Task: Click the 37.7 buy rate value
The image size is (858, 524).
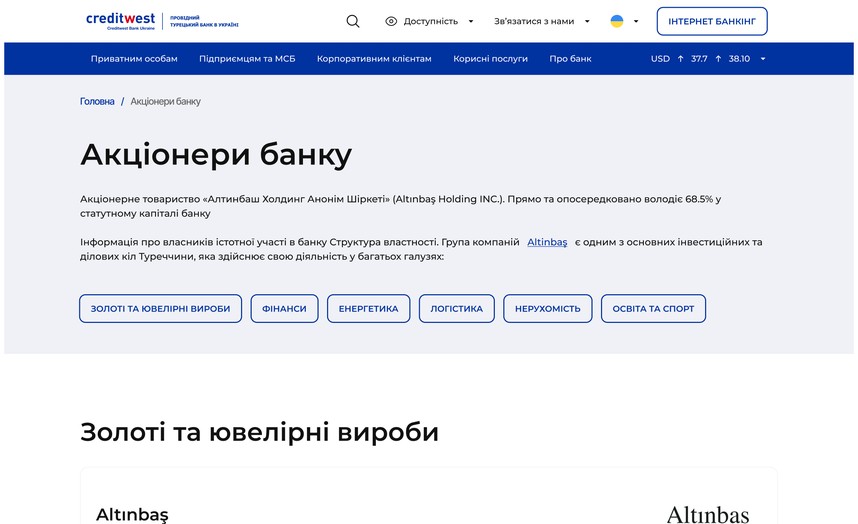Action: 699,59
